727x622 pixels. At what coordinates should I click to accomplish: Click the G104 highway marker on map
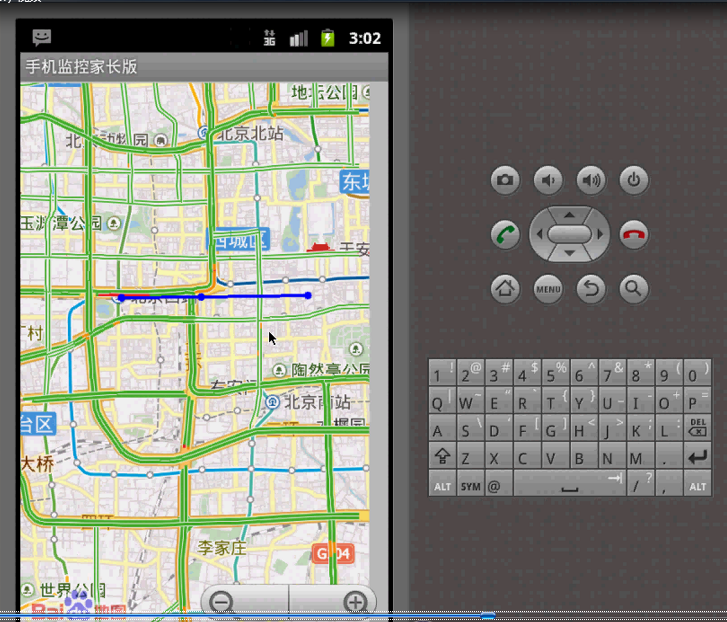[x=333, y=553]
